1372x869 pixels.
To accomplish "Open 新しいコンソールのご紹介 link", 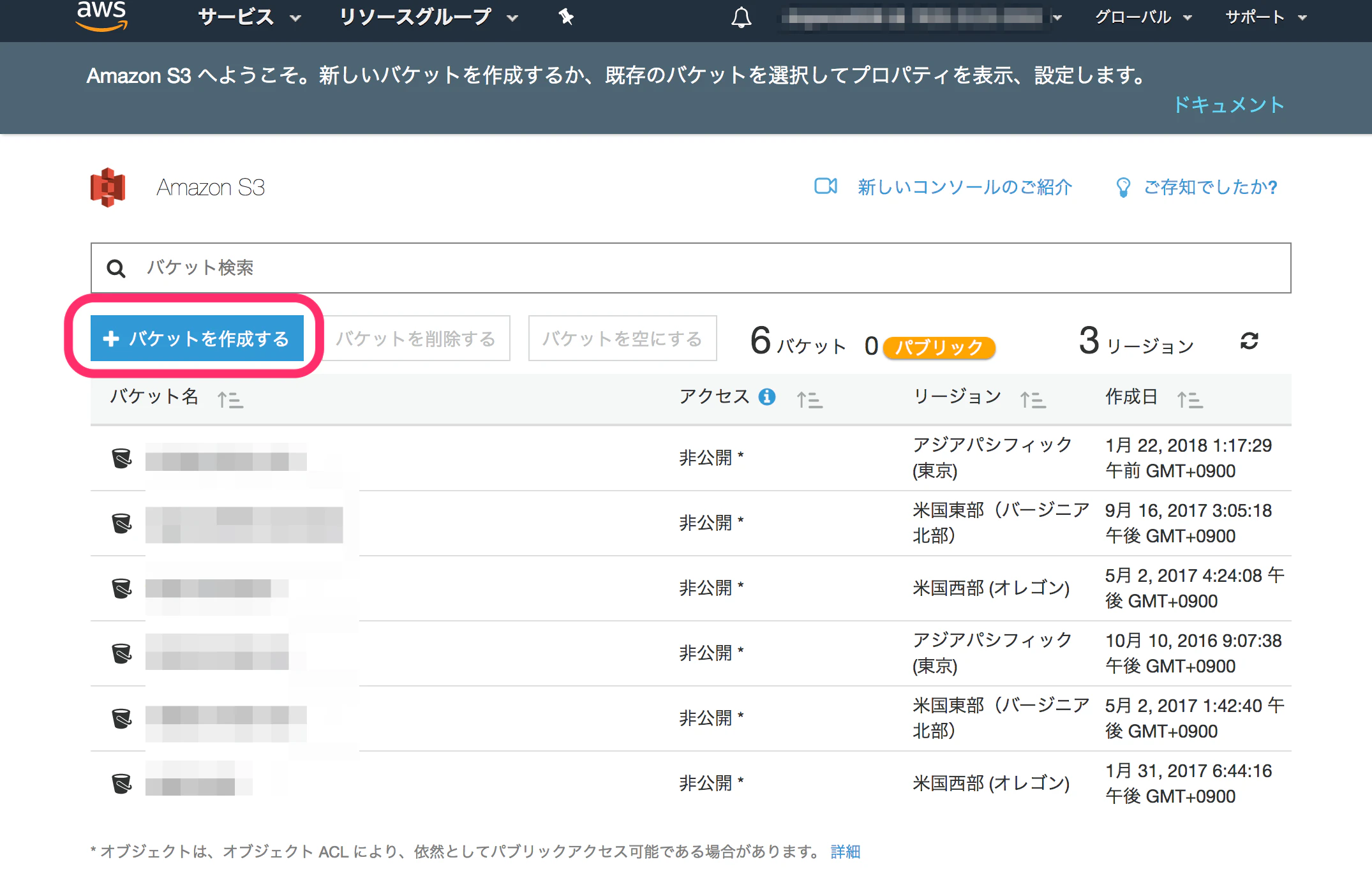I will (x=965, y=187).
